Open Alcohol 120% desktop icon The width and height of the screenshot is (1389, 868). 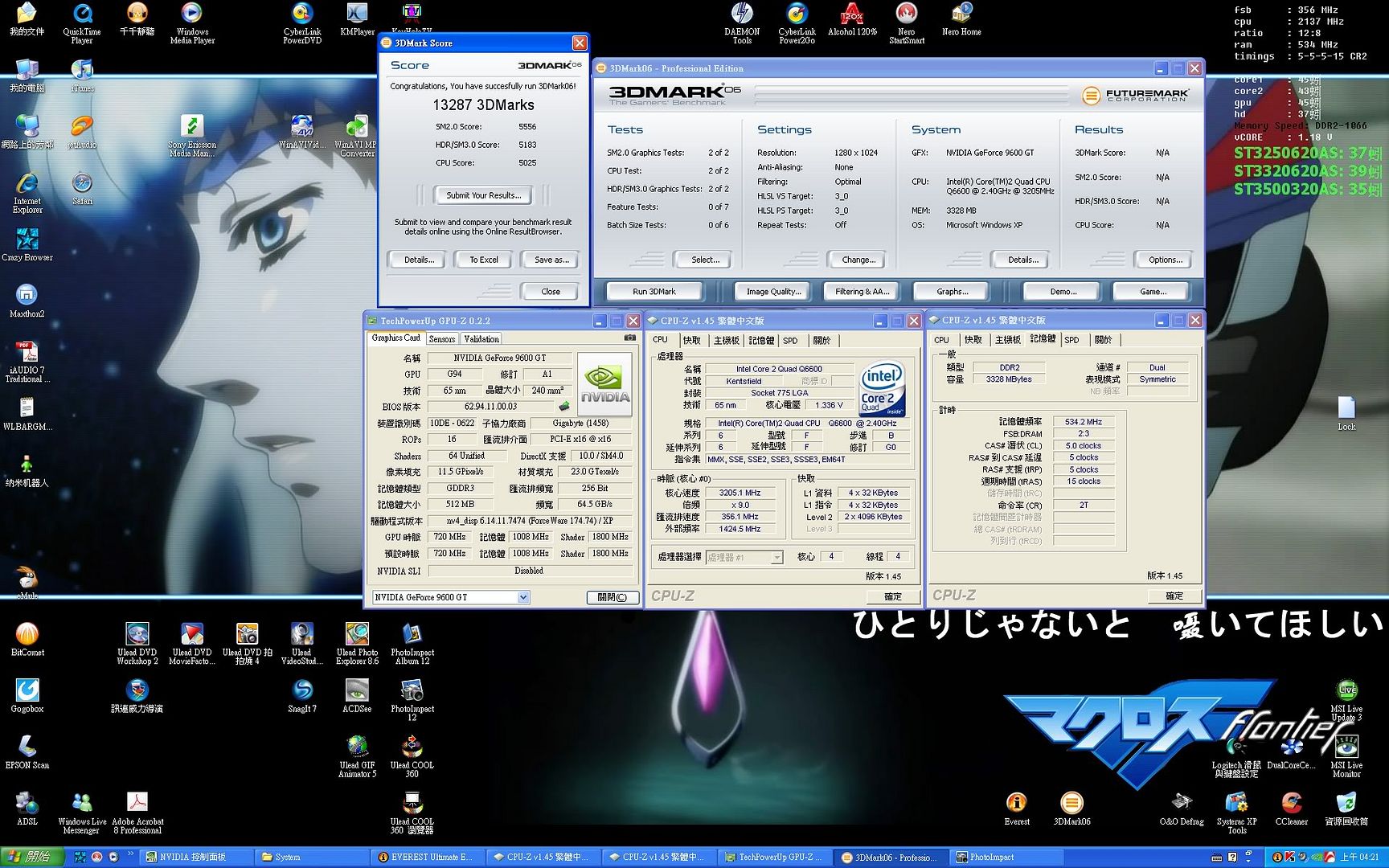click(852, 19)
